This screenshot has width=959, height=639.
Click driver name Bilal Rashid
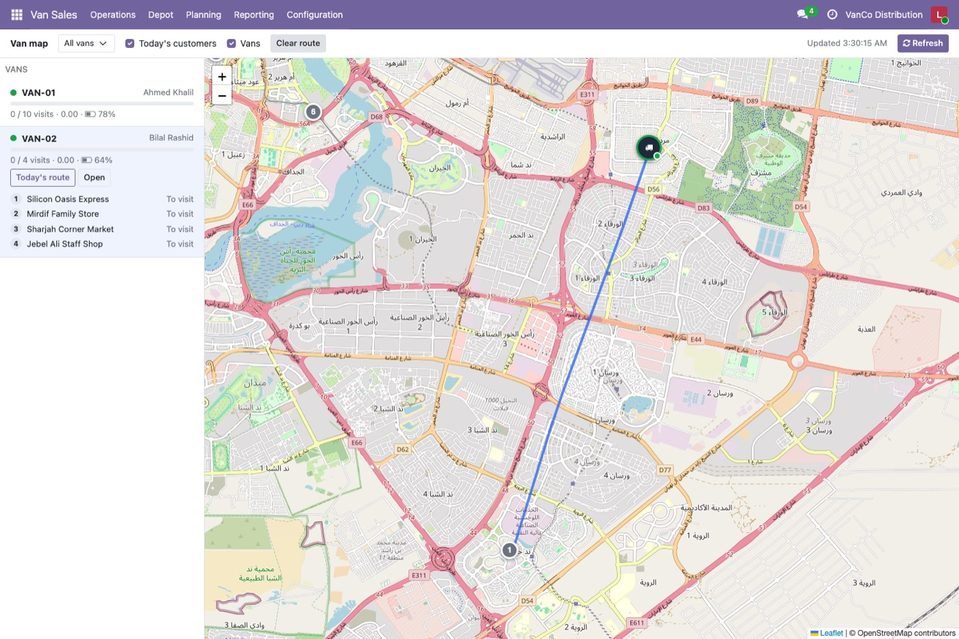pyautogui.click(x=171, y=138)
